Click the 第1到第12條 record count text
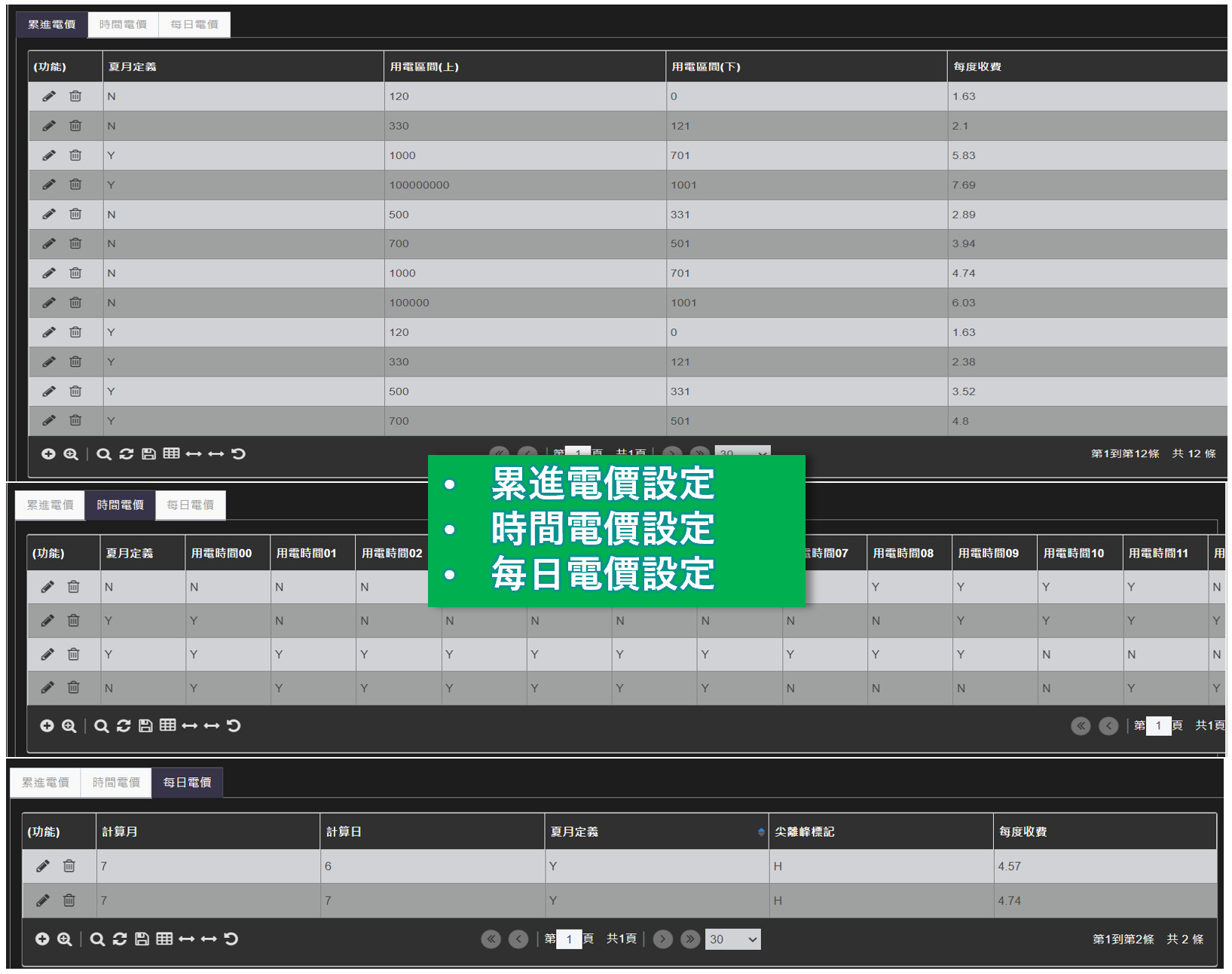 (1125, 453)
